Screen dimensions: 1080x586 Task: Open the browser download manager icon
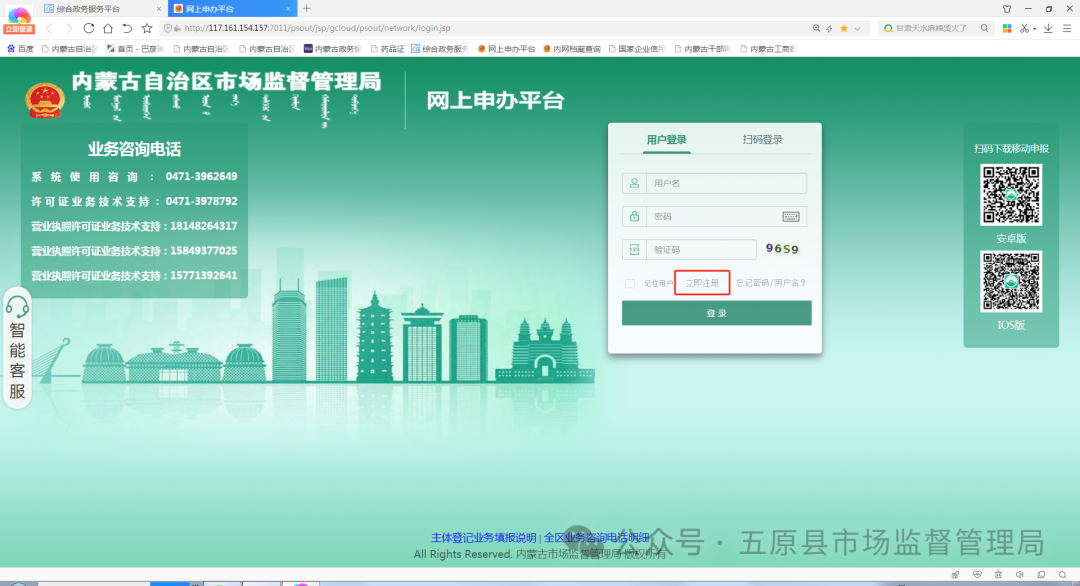(x=1048, y=28)
